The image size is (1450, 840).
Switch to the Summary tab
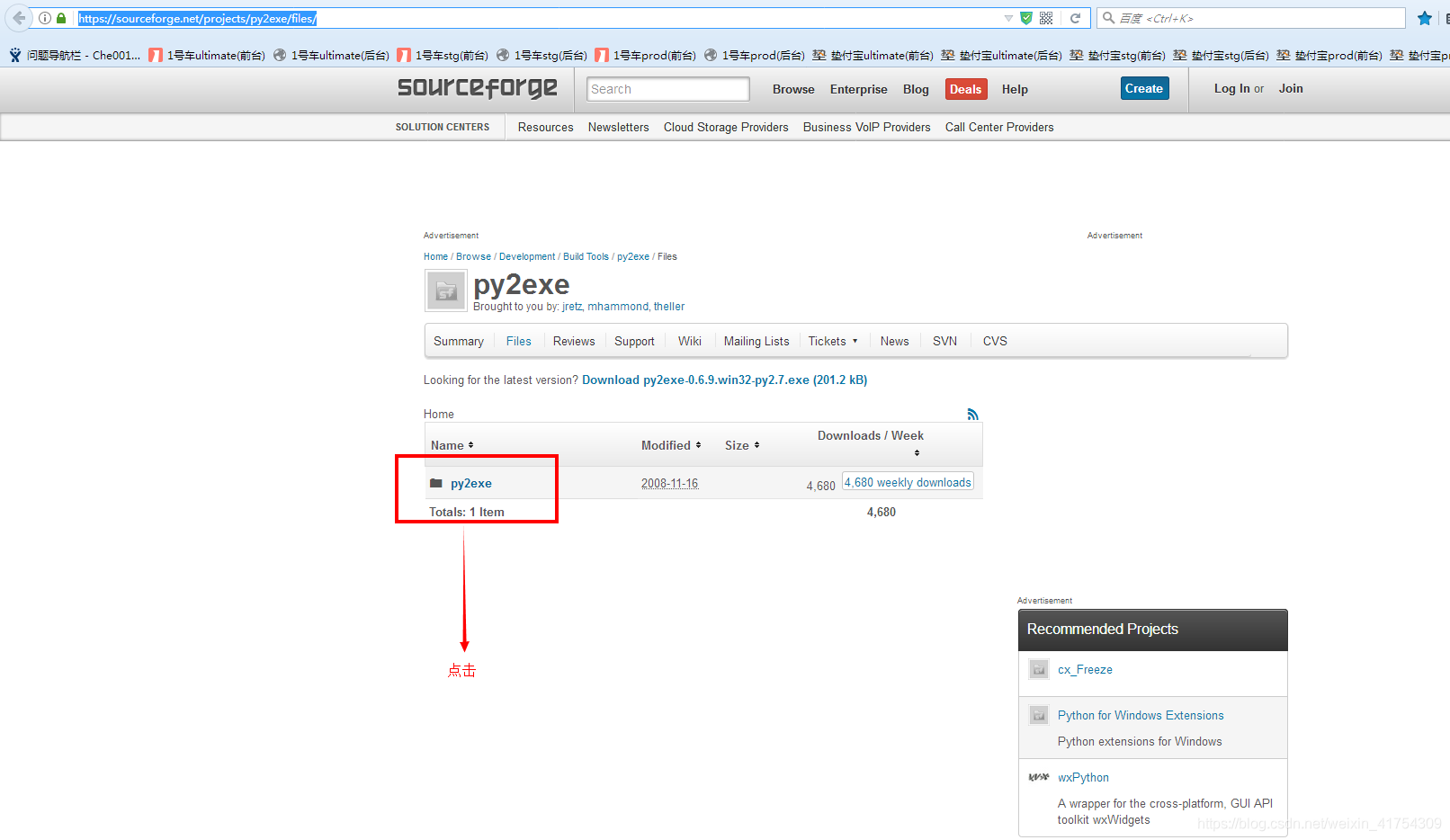pos(458,341)
